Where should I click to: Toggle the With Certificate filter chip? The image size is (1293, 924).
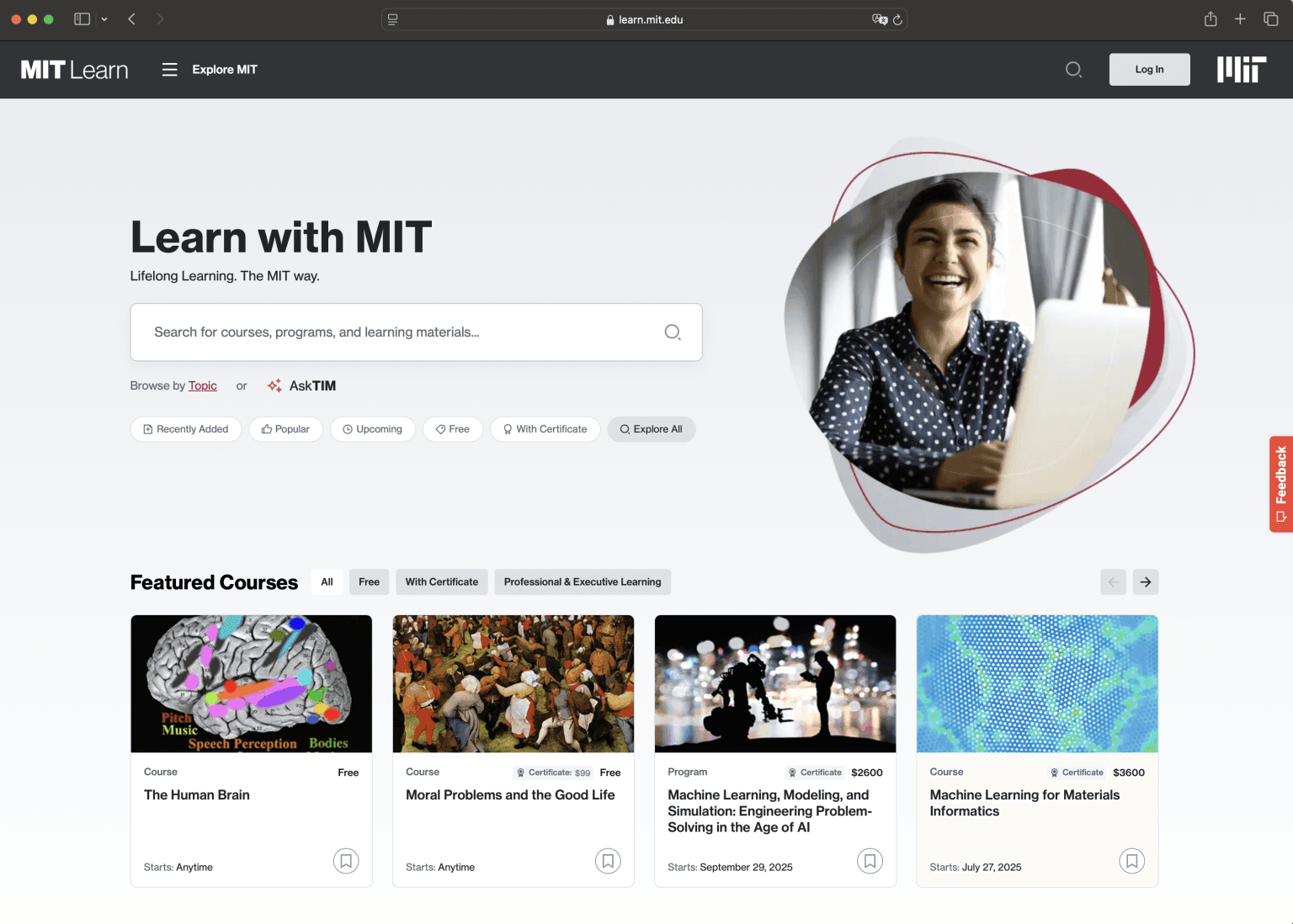545,429
